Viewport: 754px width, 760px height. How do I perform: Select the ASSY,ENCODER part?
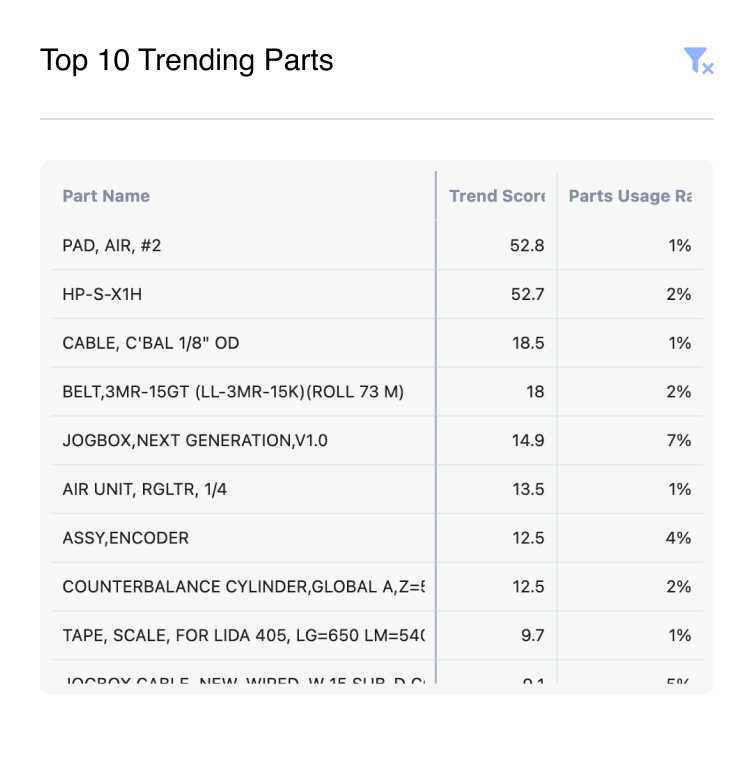tap(125, 538)
